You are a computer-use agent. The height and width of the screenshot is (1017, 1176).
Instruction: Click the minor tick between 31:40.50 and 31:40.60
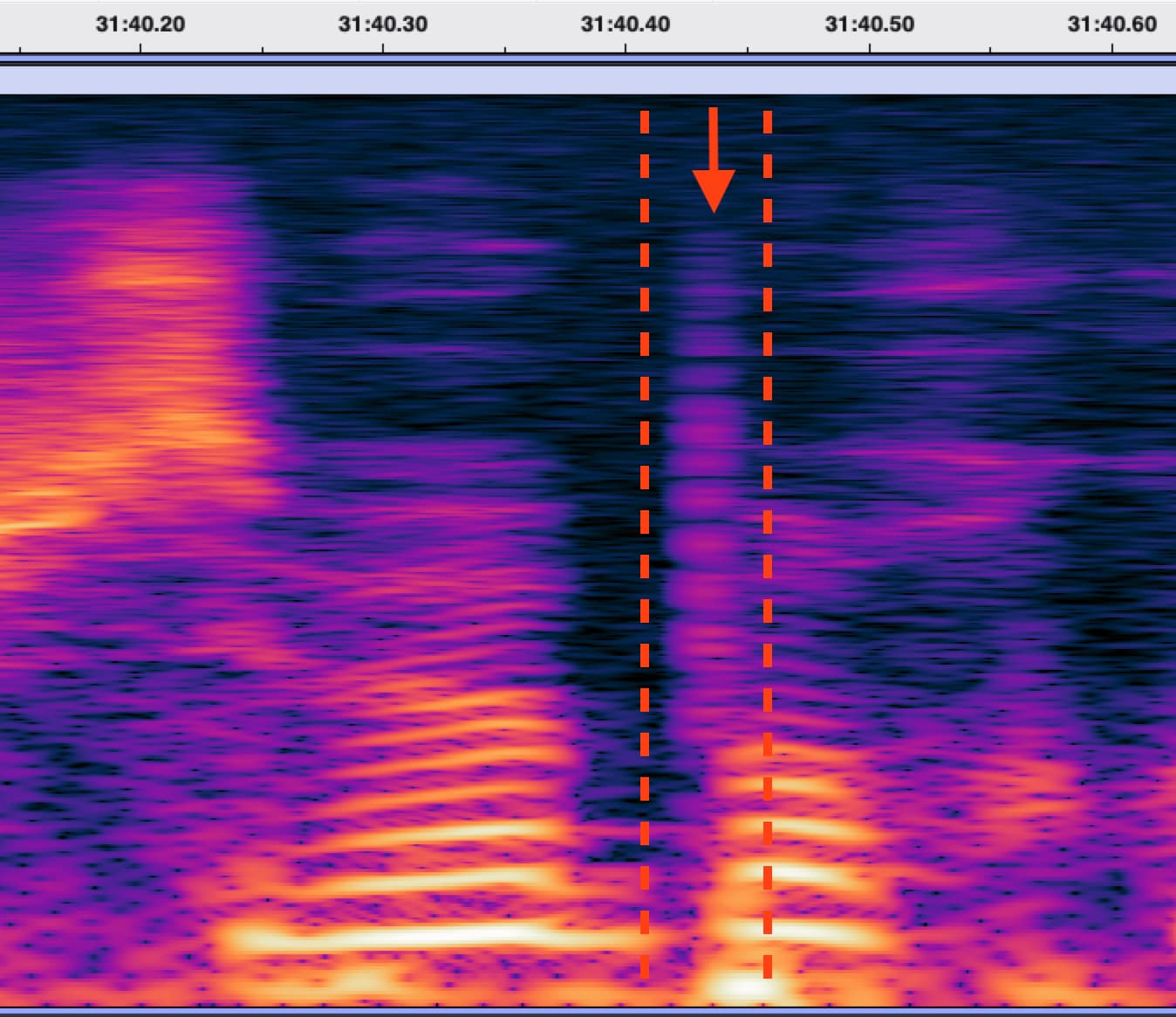990,49
